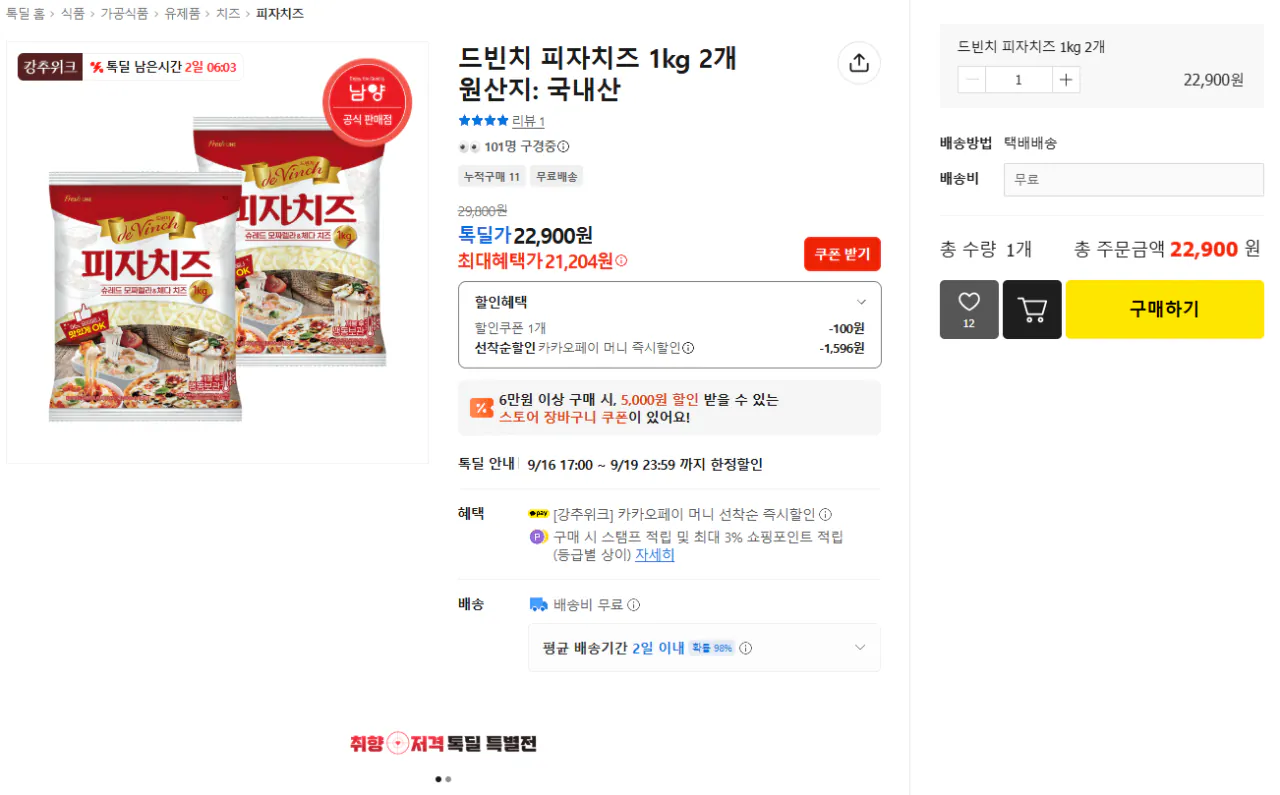
Task: Click info icon next to 배송비 무료
Action: point(633,605)
